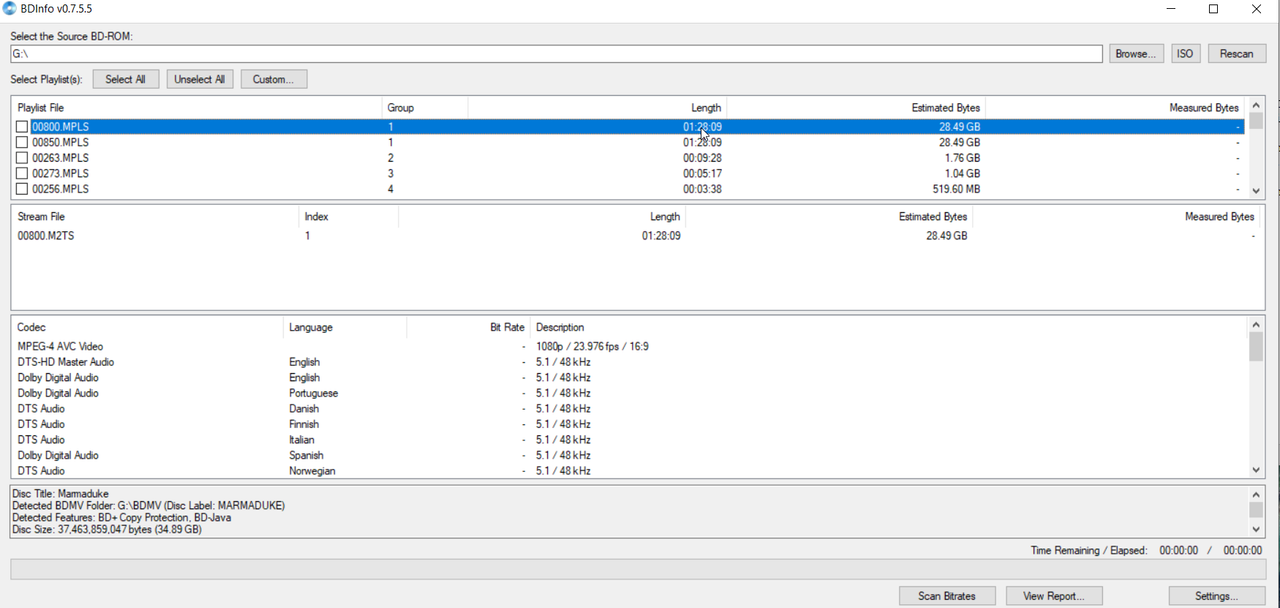Viewport: 1280px width, 608px height.
Task: Click the Language column header
Action: (345, 328)
